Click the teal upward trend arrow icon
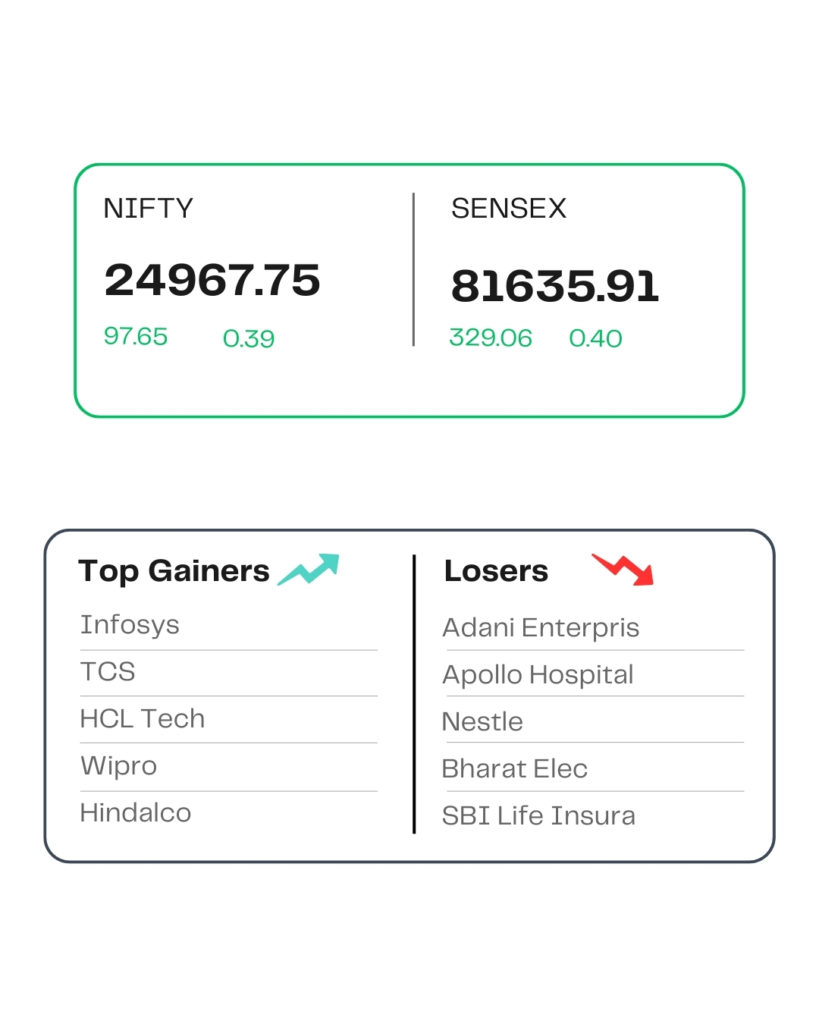 pos(308,569)
